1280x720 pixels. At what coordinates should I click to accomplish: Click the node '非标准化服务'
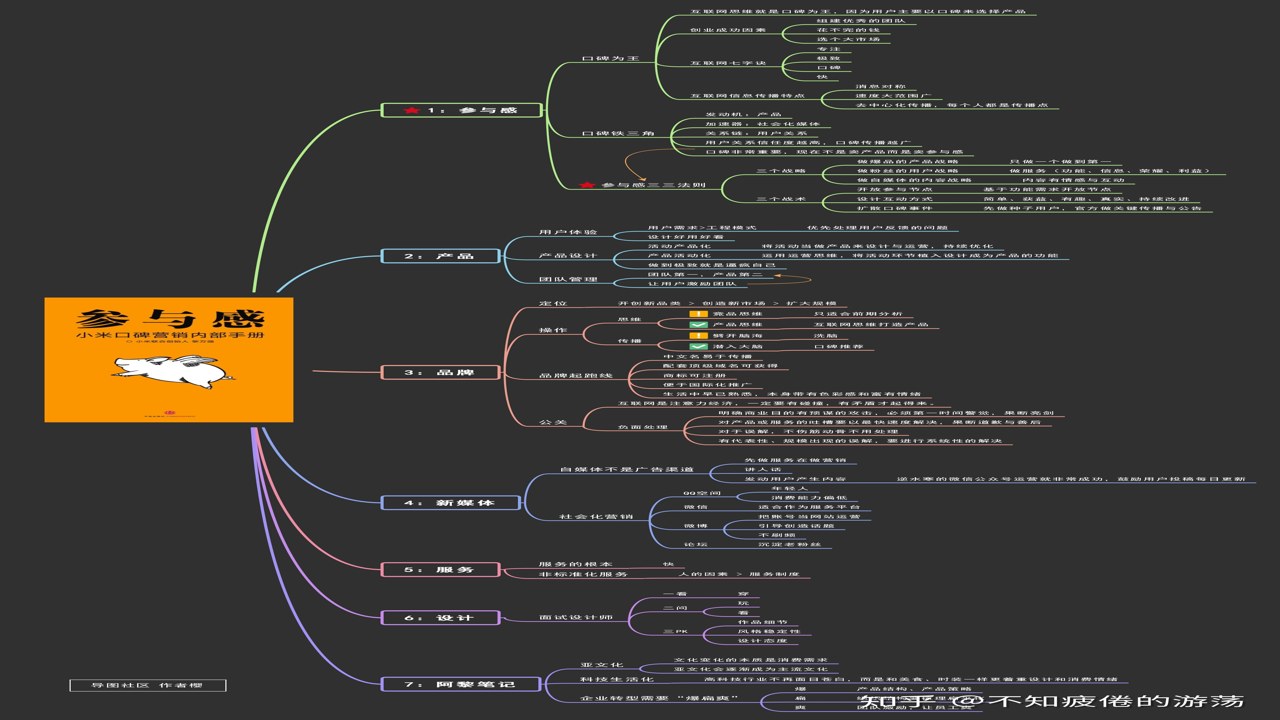pos(583,574)
